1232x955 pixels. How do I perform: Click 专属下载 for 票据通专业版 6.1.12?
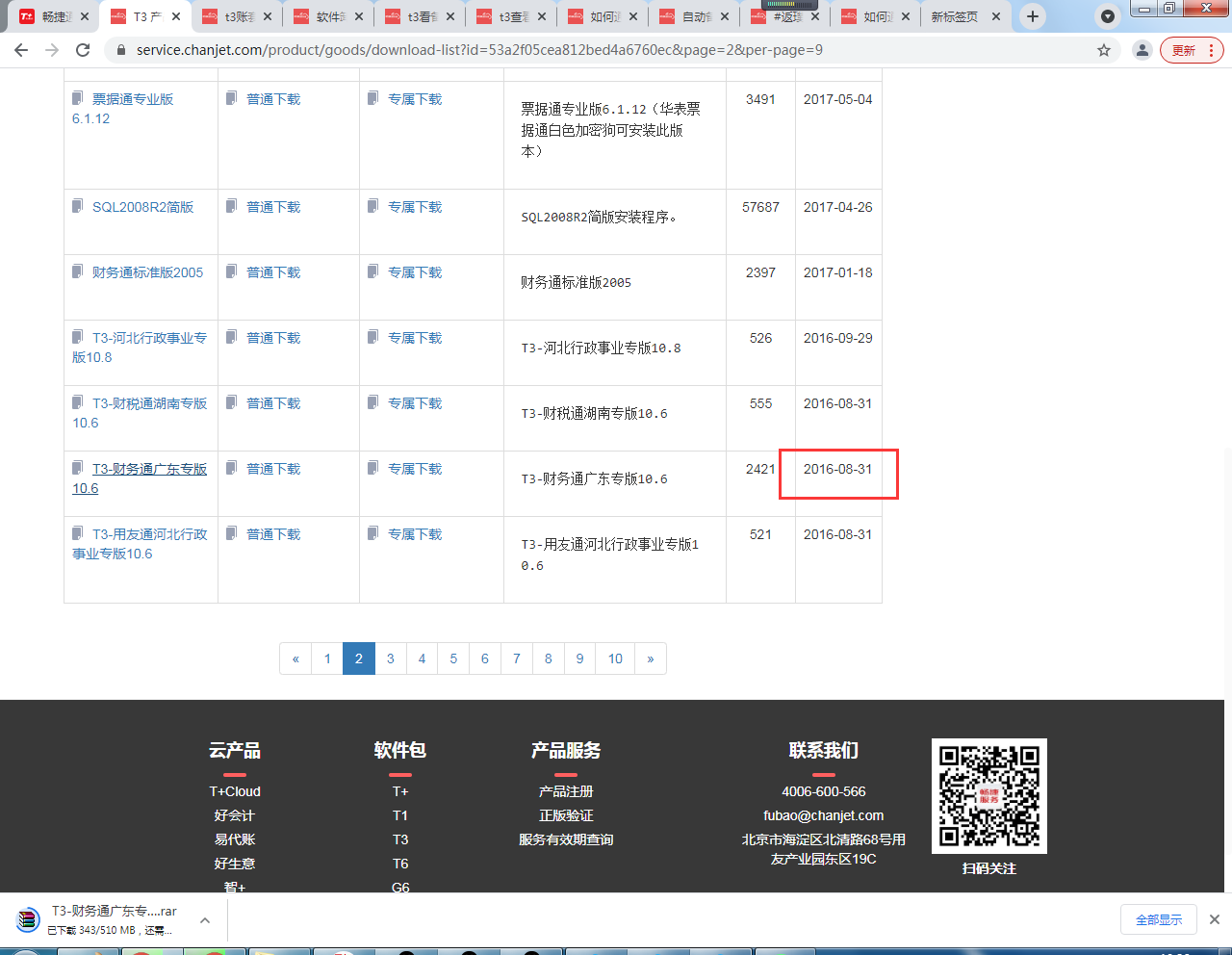coord(415,99)
